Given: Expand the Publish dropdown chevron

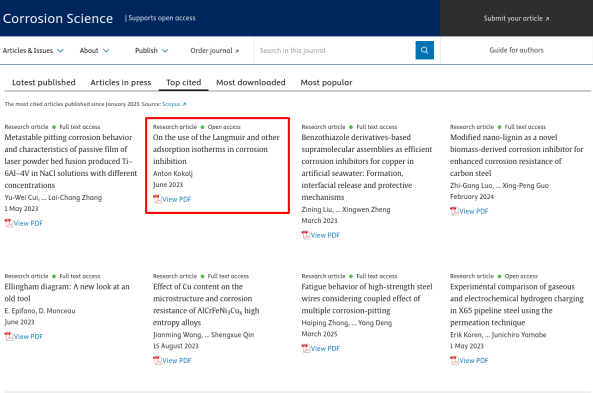Looking at the screenshot, I should [x=165, y=50].
